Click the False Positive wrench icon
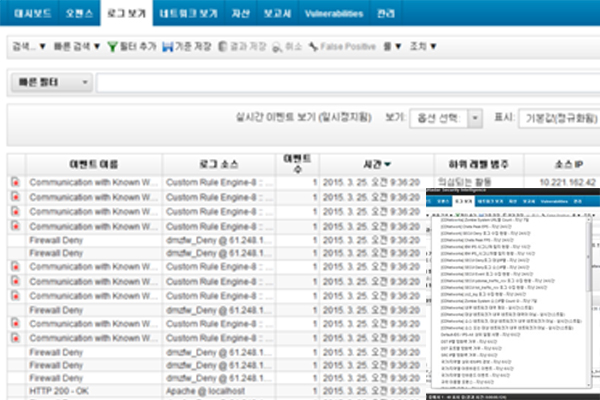600x400 pixels. coord(313,47)
